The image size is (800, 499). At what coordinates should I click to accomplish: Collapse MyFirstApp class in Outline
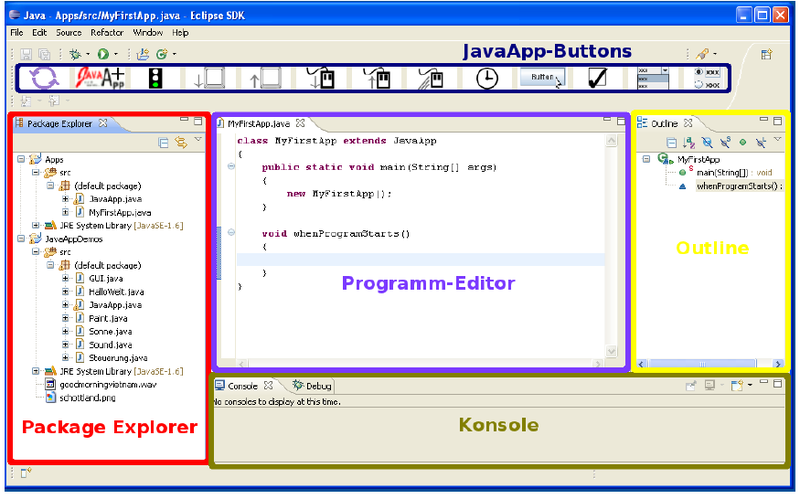[646, 159]
